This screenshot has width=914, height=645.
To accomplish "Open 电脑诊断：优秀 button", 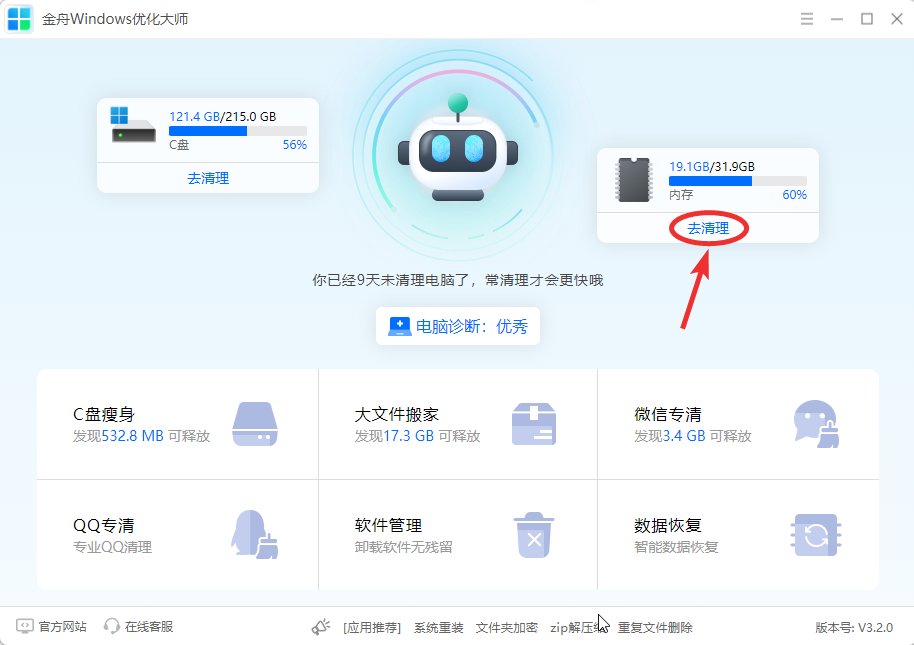I will point(458,326).
